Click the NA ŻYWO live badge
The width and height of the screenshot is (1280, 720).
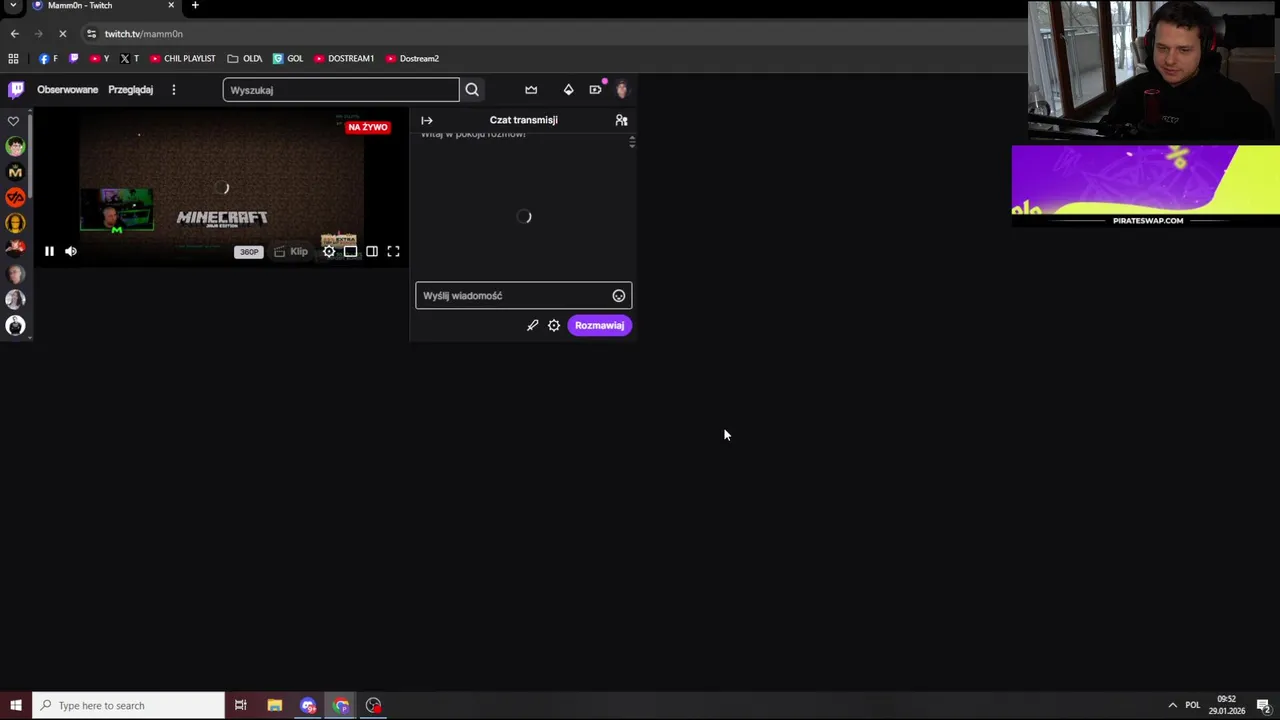368,128
